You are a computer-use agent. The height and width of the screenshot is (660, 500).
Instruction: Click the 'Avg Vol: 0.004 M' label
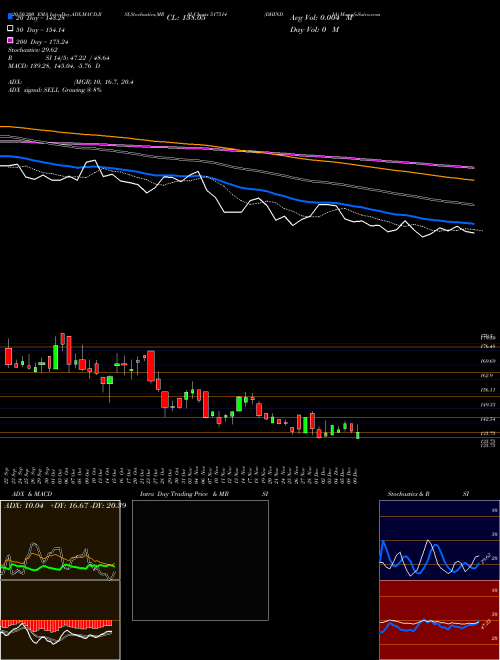pos(322,18)
